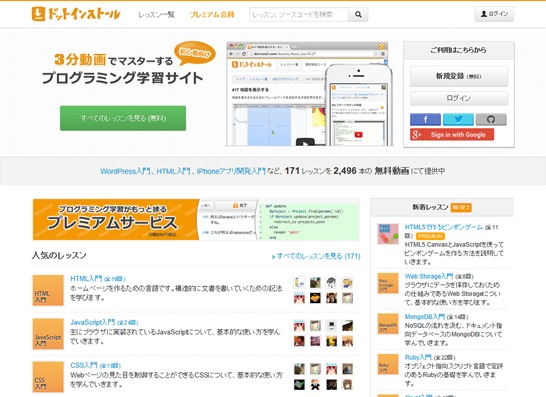Screen dimensions: 546x397
Task: Click last avatar in CSS入門 bottom row
Action: coord(347,384)
